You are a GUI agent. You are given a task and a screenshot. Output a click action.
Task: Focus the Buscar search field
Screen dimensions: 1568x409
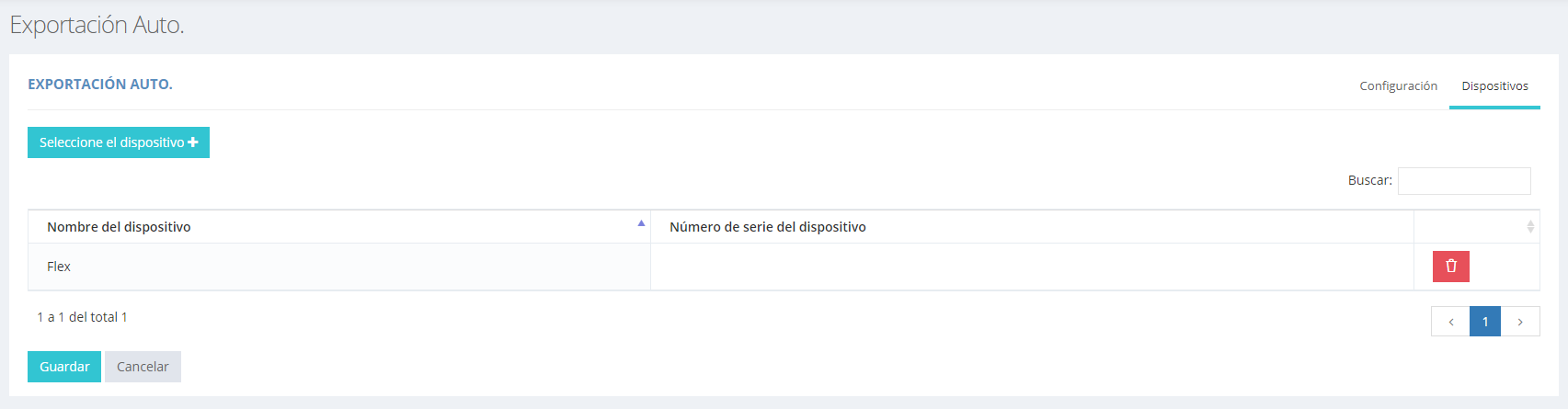tap(1464, 181)
